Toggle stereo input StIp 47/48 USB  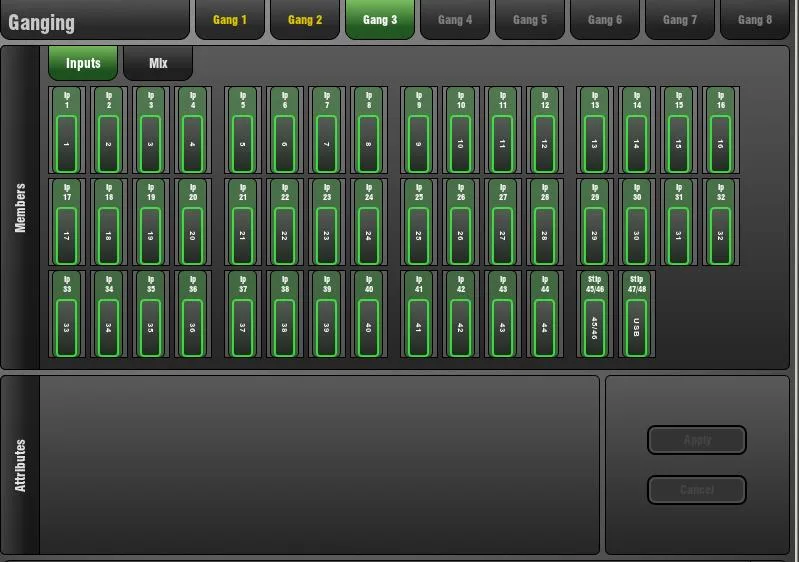coord(636,314)
